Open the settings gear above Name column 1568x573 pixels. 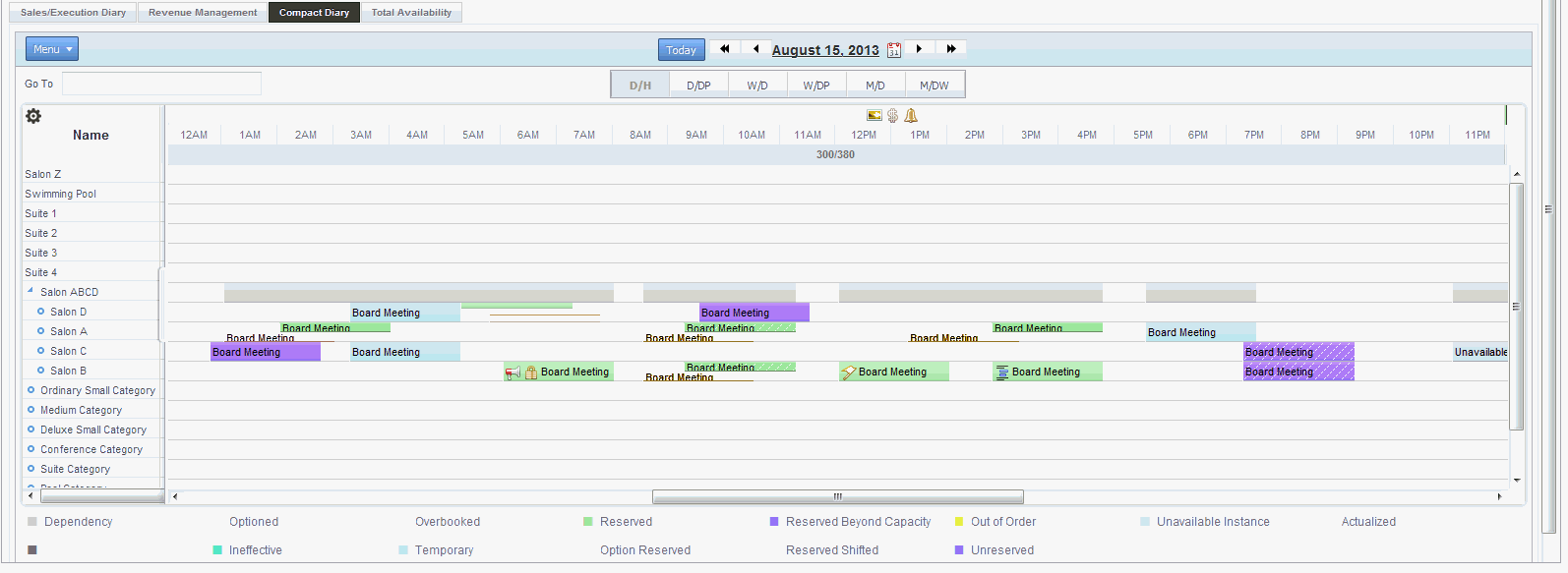click(33, 116)
